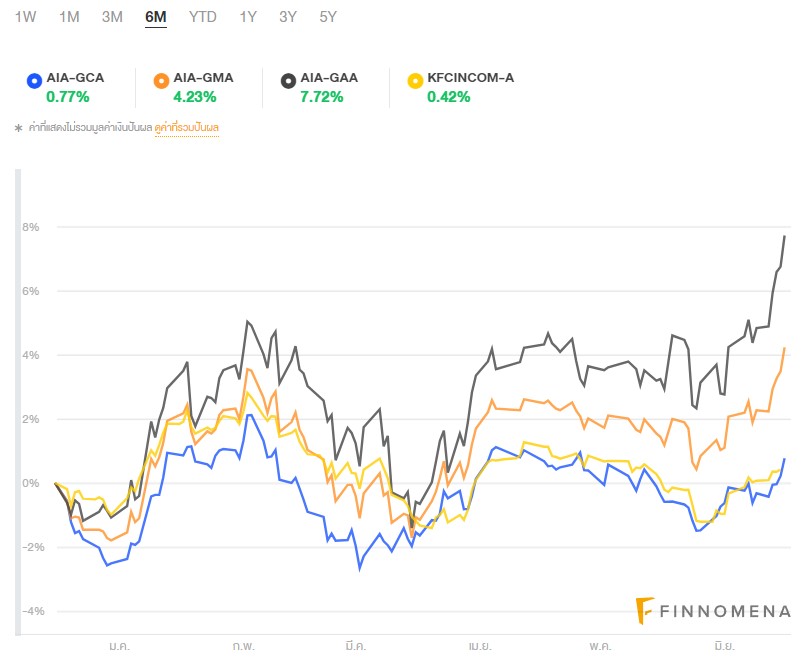Choose the 3M period tab
Image resolution: width=807 pixels, height=662 pixels.
pos(112,17)
